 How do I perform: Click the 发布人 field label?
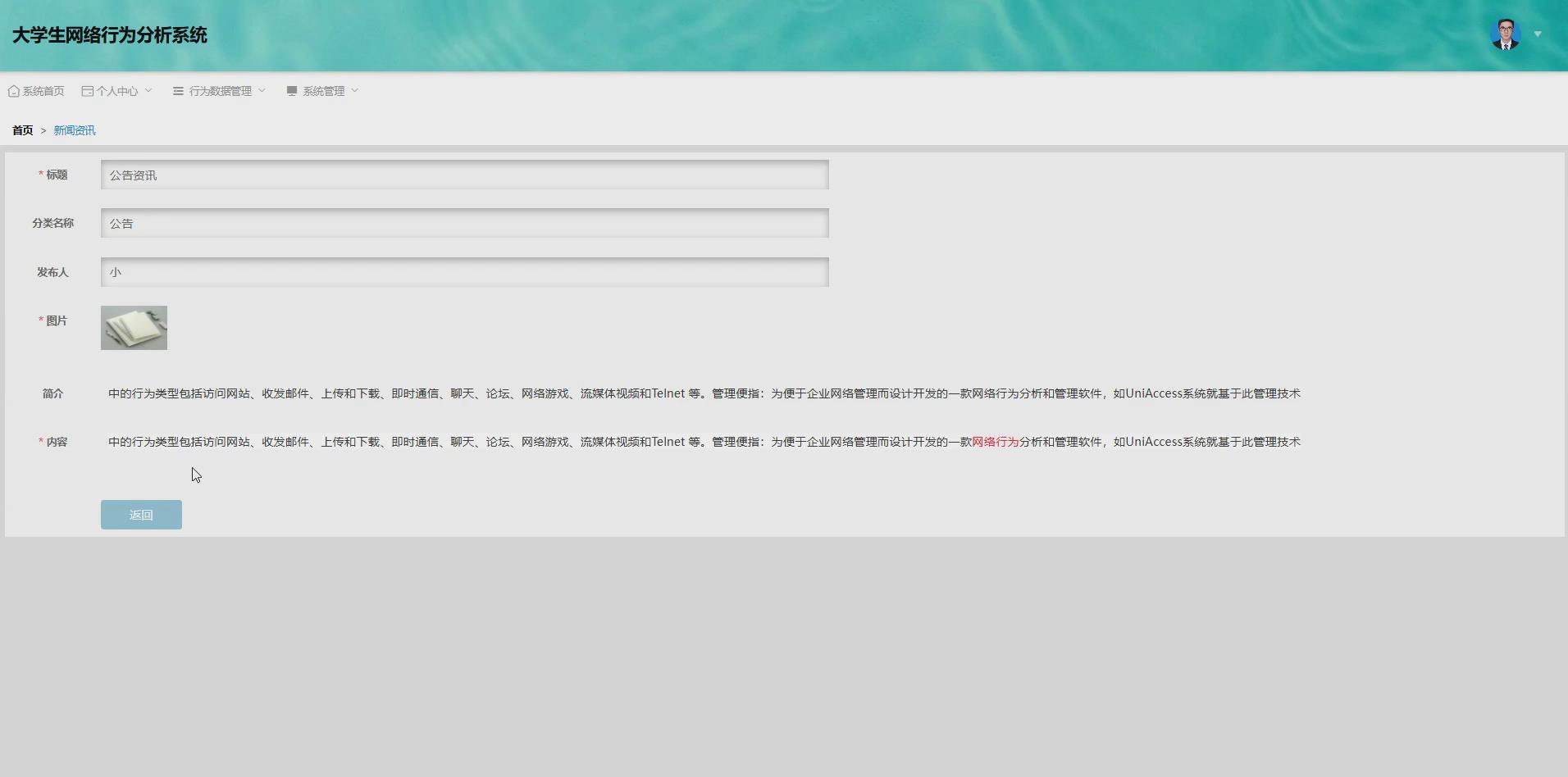[x=52, y=272]
